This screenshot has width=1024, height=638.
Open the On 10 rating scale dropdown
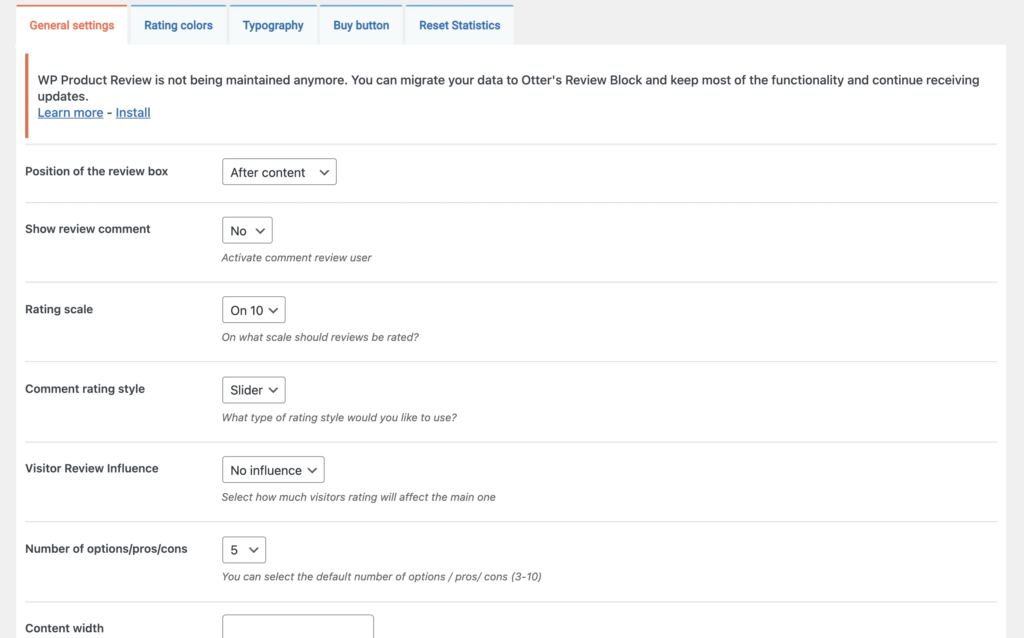click(x=253, y=310)
